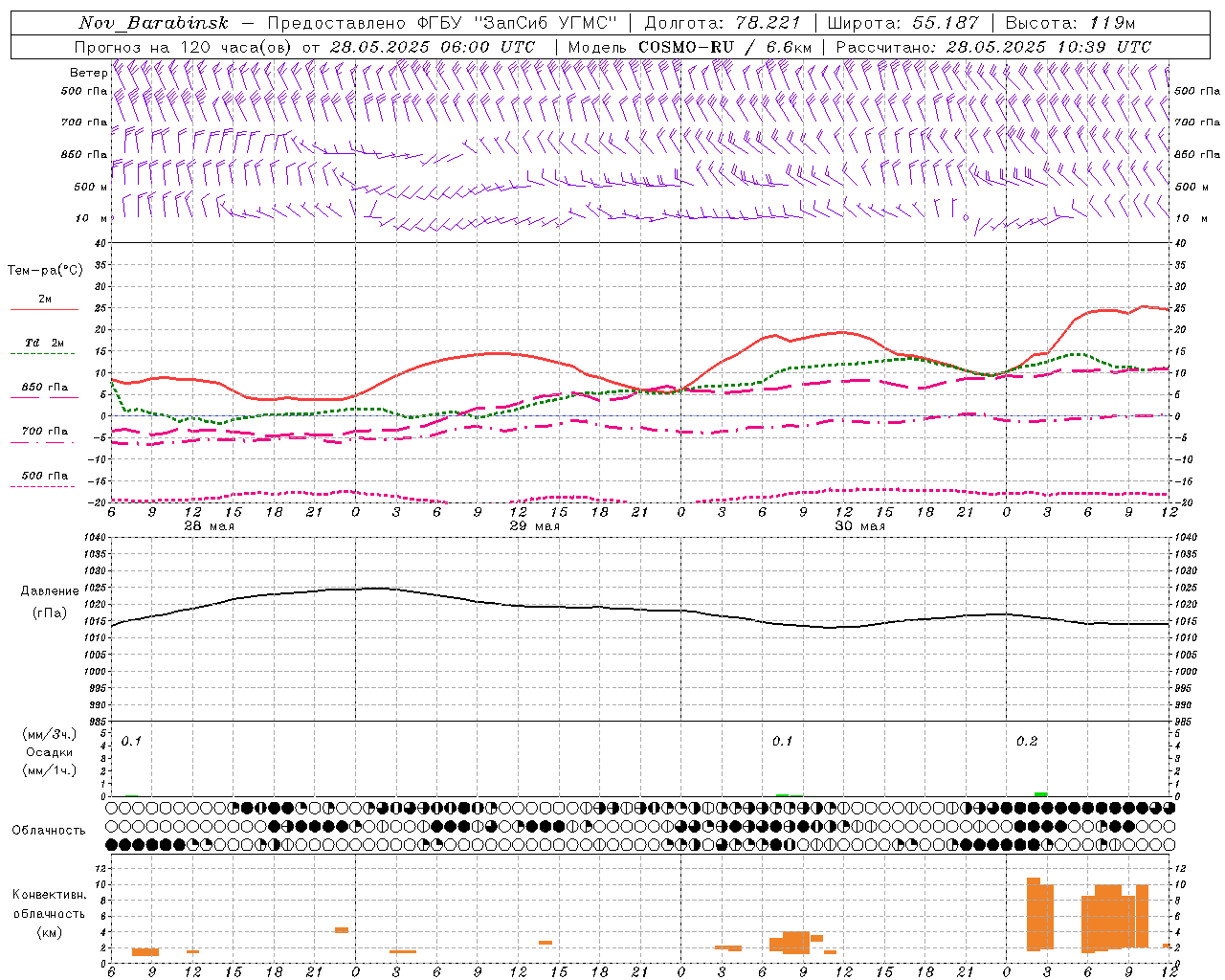Image resolution: width=1225 pixels, height=980 pixels.
Task: Click the (мм/1ч.) precipitation unit label
Action: click(50, 770)
